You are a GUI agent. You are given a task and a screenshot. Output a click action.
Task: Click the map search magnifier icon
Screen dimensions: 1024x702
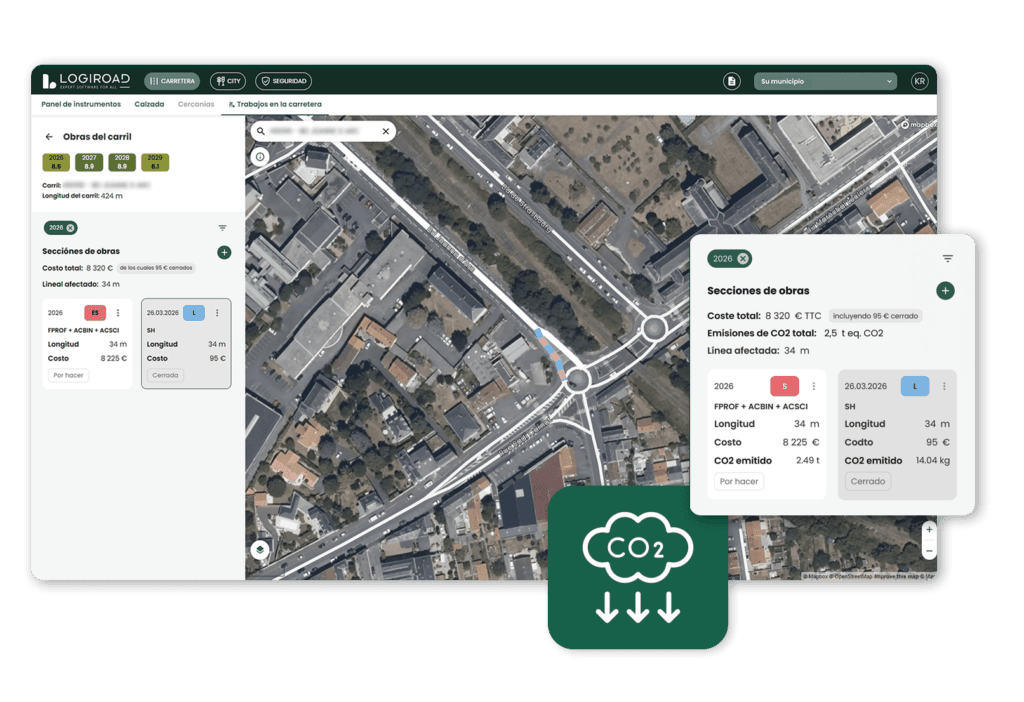click(261, 131)
